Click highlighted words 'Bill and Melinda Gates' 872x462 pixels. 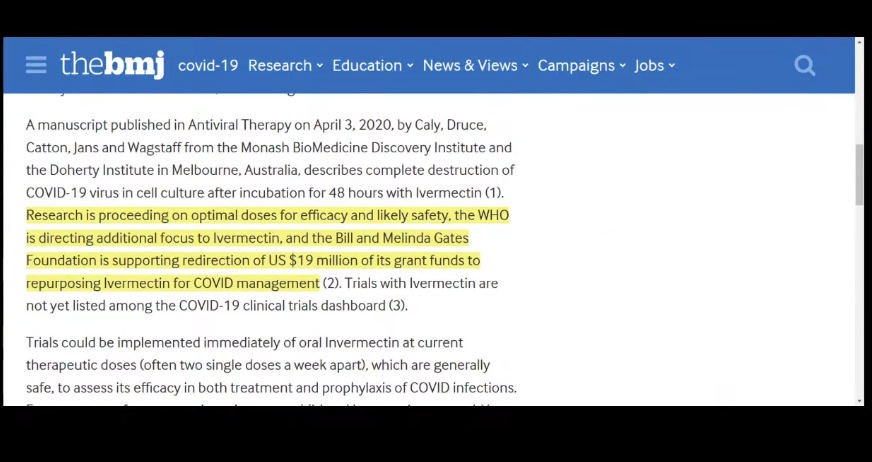tap(402, 238)
